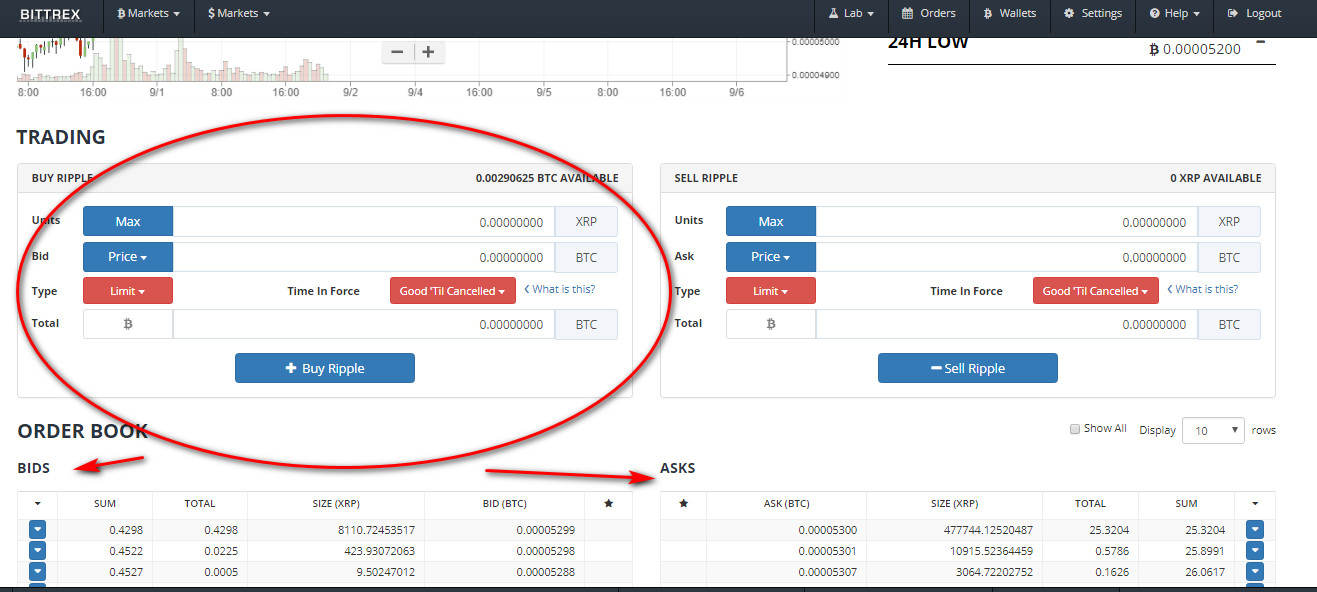This screenshot has height=592, width=1317.
Task: Click the Bid price input field
Action: (x=364, y=257)
